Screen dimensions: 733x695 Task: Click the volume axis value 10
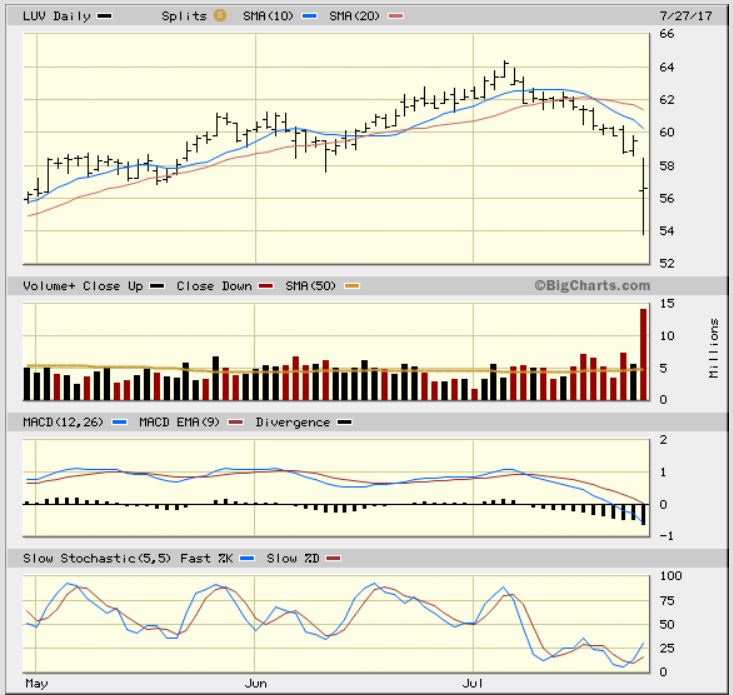click(x=667, y=336)
